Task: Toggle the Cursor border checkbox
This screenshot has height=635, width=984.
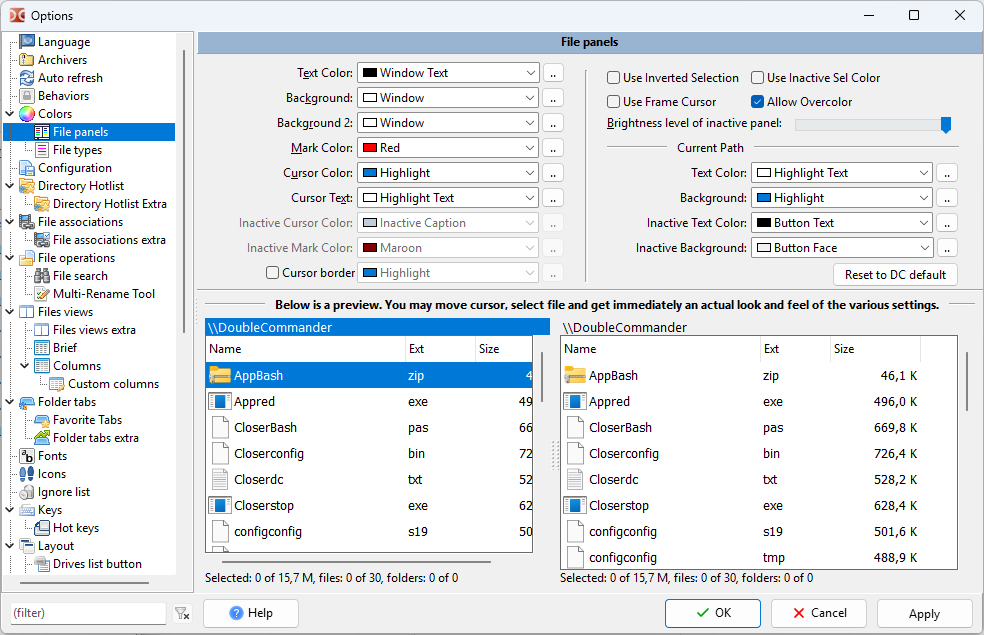Action: coord(272,273)
